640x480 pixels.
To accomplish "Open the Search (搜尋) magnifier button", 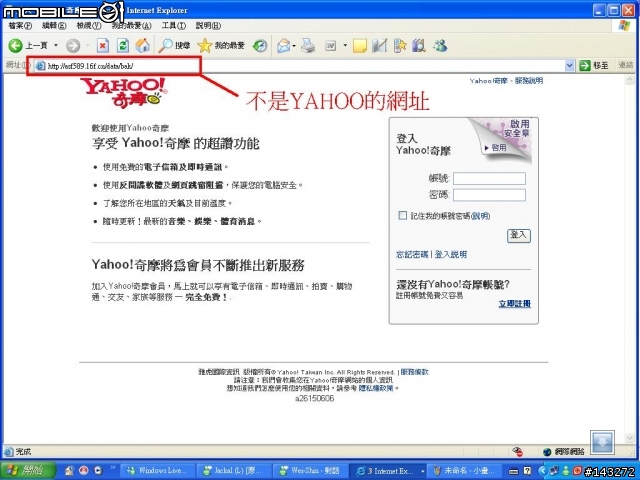I will (174, 45).
